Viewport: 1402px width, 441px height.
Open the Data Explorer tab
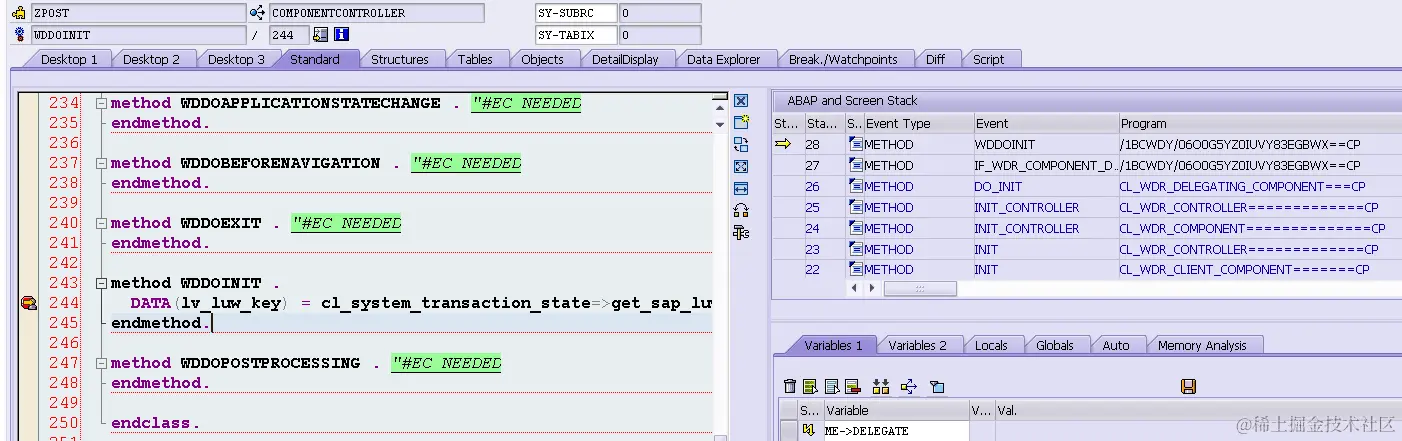[724, 59]
